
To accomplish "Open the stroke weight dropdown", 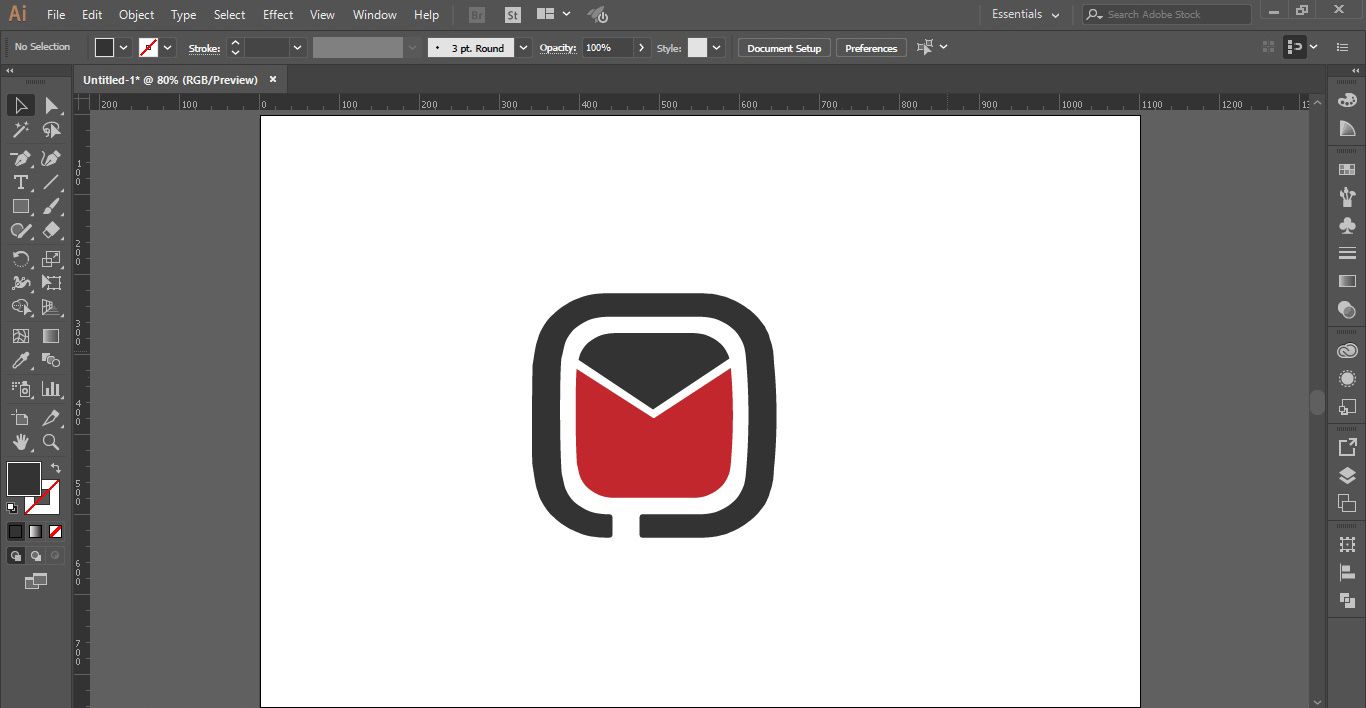I will click(x=297, y=48).
